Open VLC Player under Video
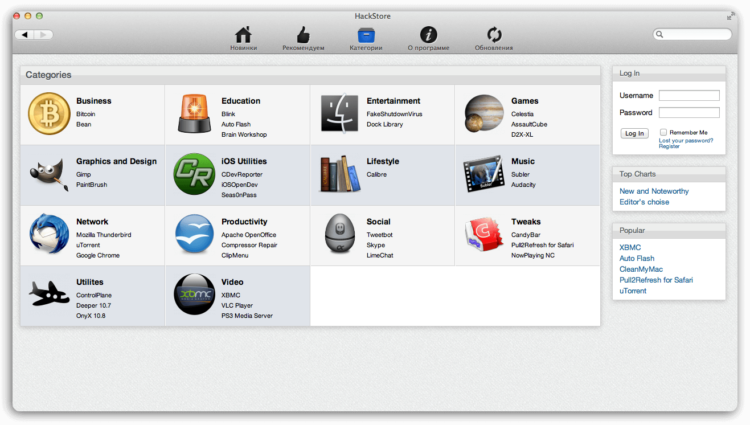This screenshot has height=425, width=750. [x=237, y=305]
